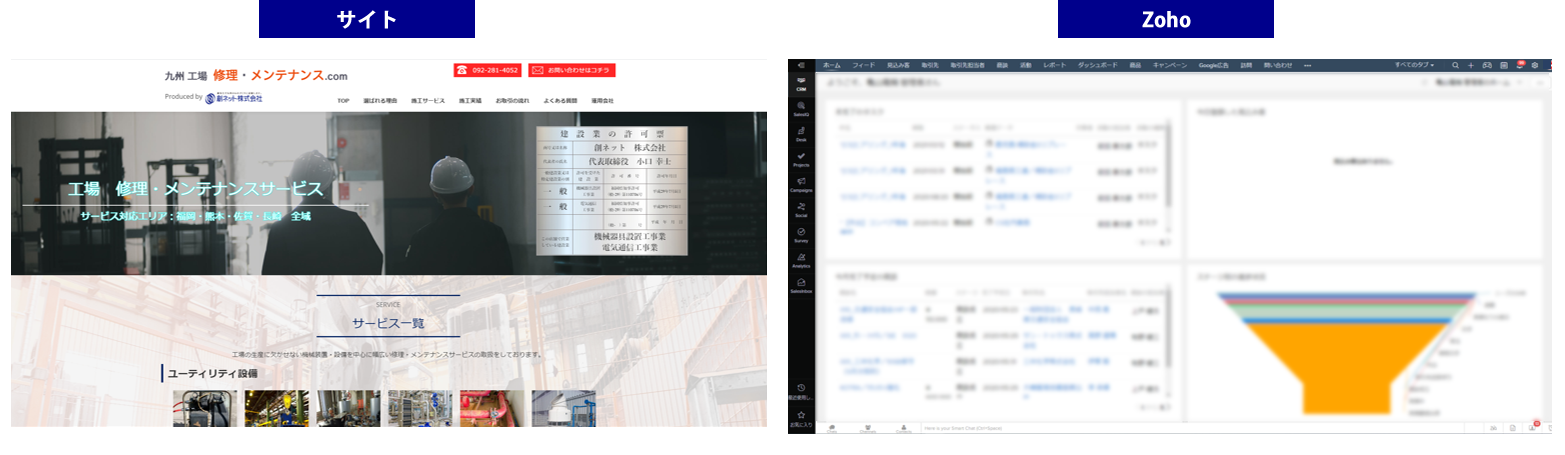Select the Google広告 tab in Zoho
The image size is (1565, 455).
tap(1214, 65)
